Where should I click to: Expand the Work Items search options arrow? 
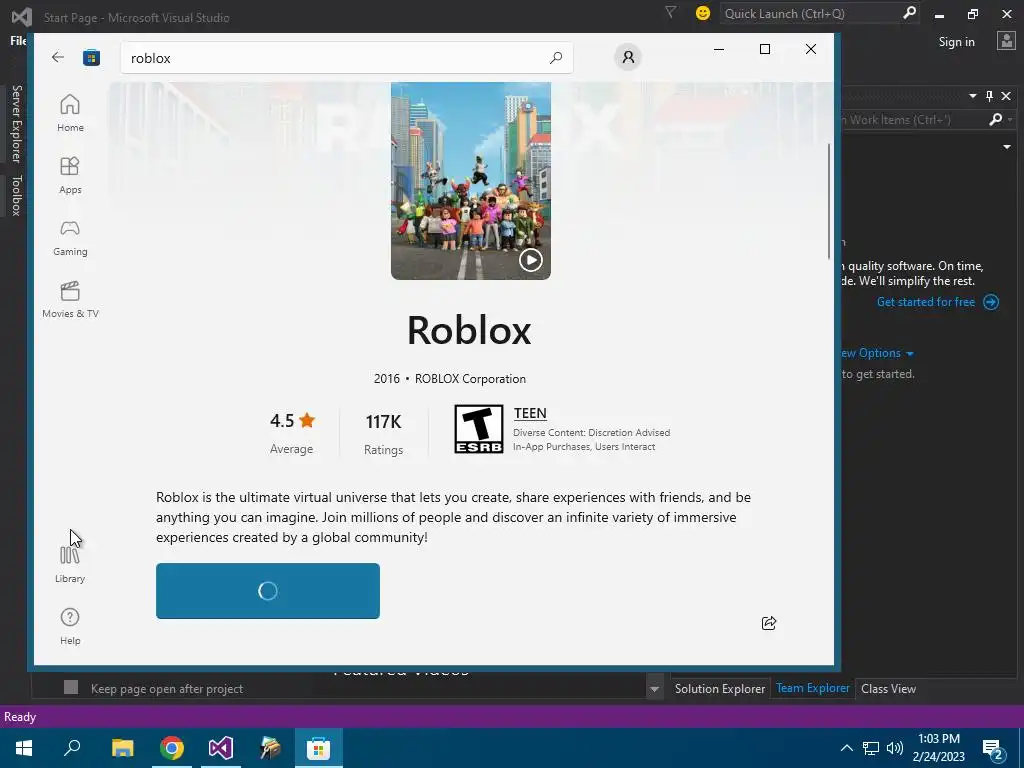[1010, 120]
